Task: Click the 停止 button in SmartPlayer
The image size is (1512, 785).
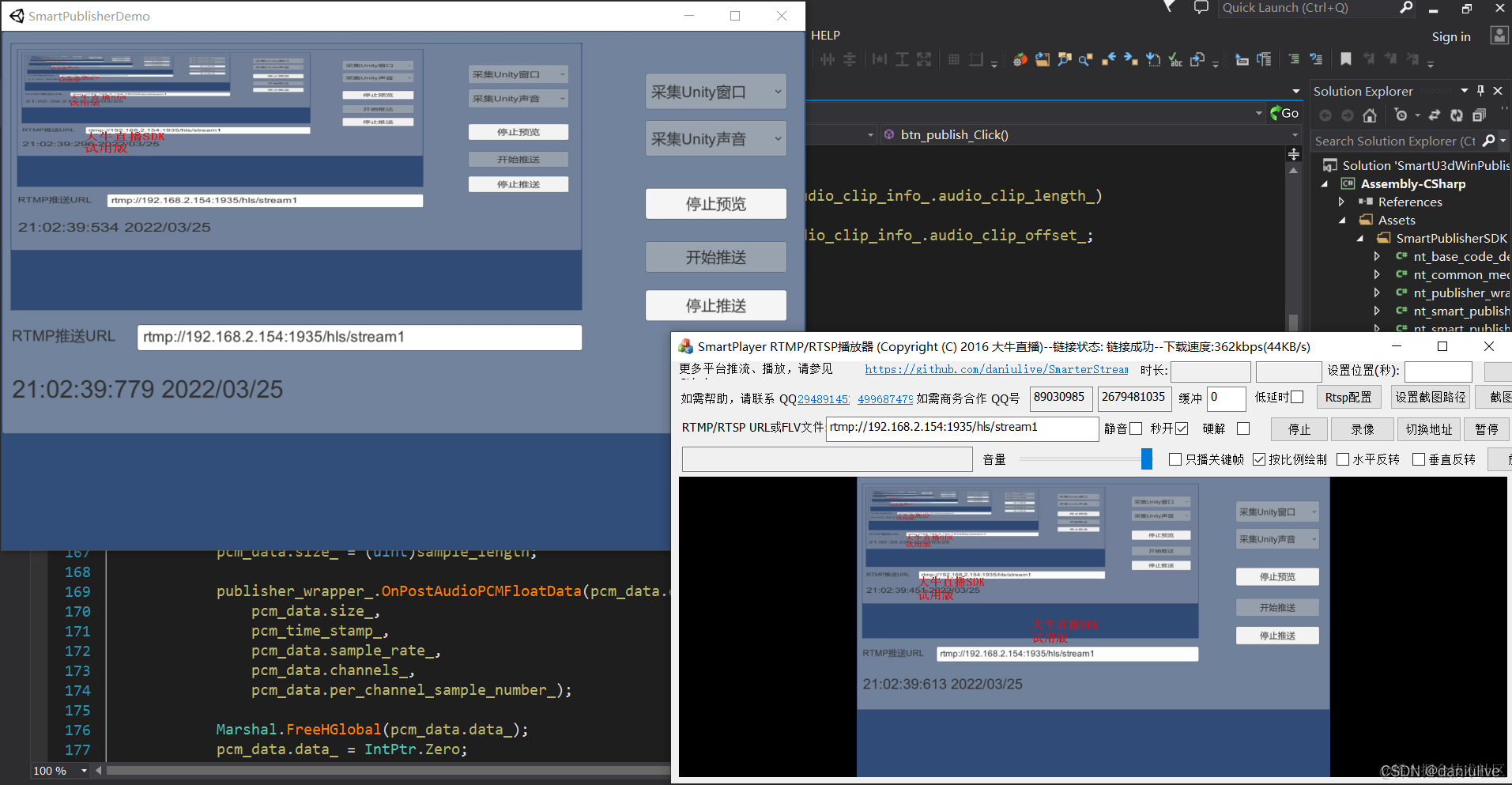Action: 1299,429
